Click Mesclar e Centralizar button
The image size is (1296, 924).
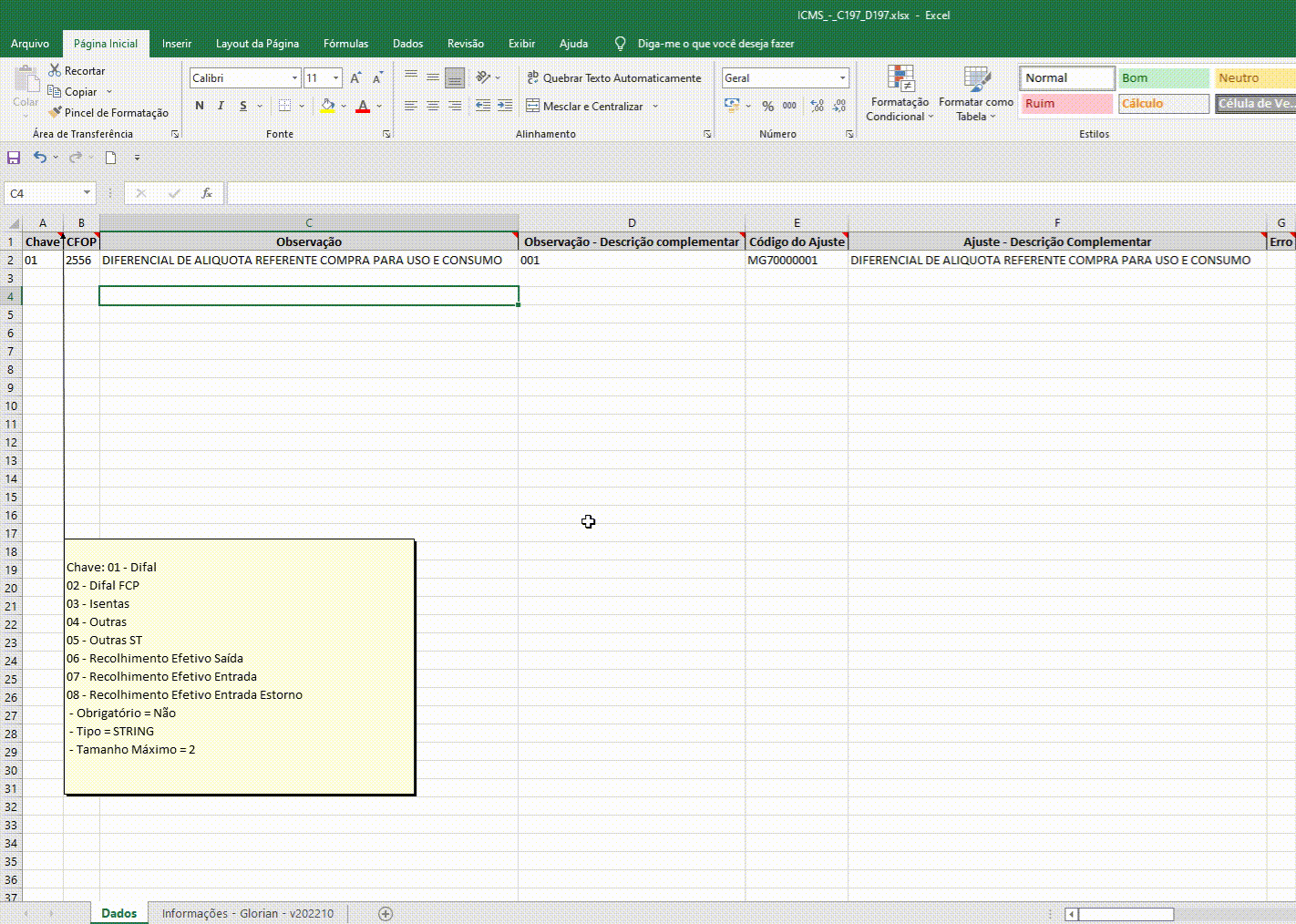pyautogui.click(x=584, y=107)
